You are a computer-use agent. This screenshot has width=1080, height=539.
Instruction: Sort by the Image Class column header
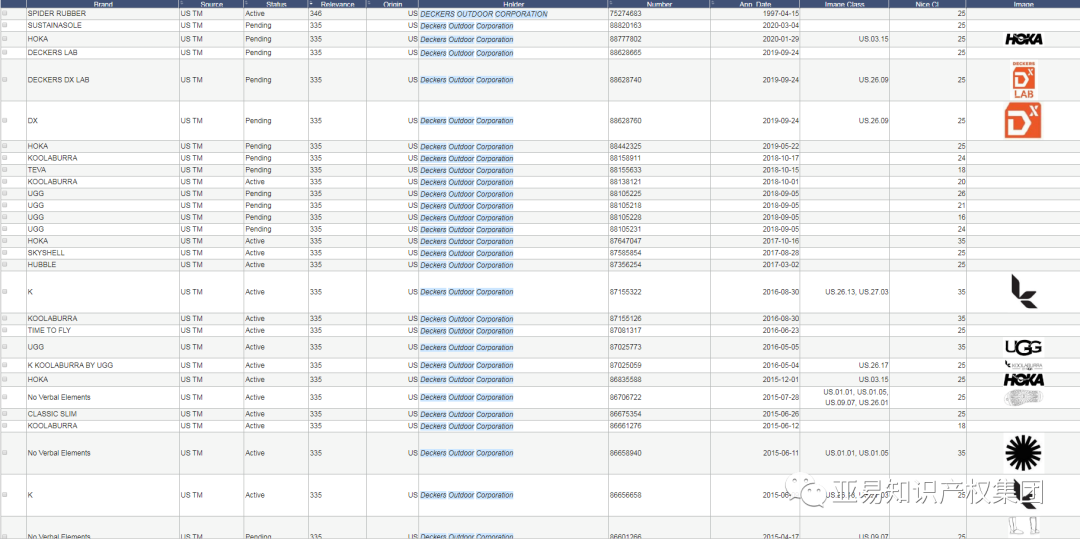tap(844, 4)
